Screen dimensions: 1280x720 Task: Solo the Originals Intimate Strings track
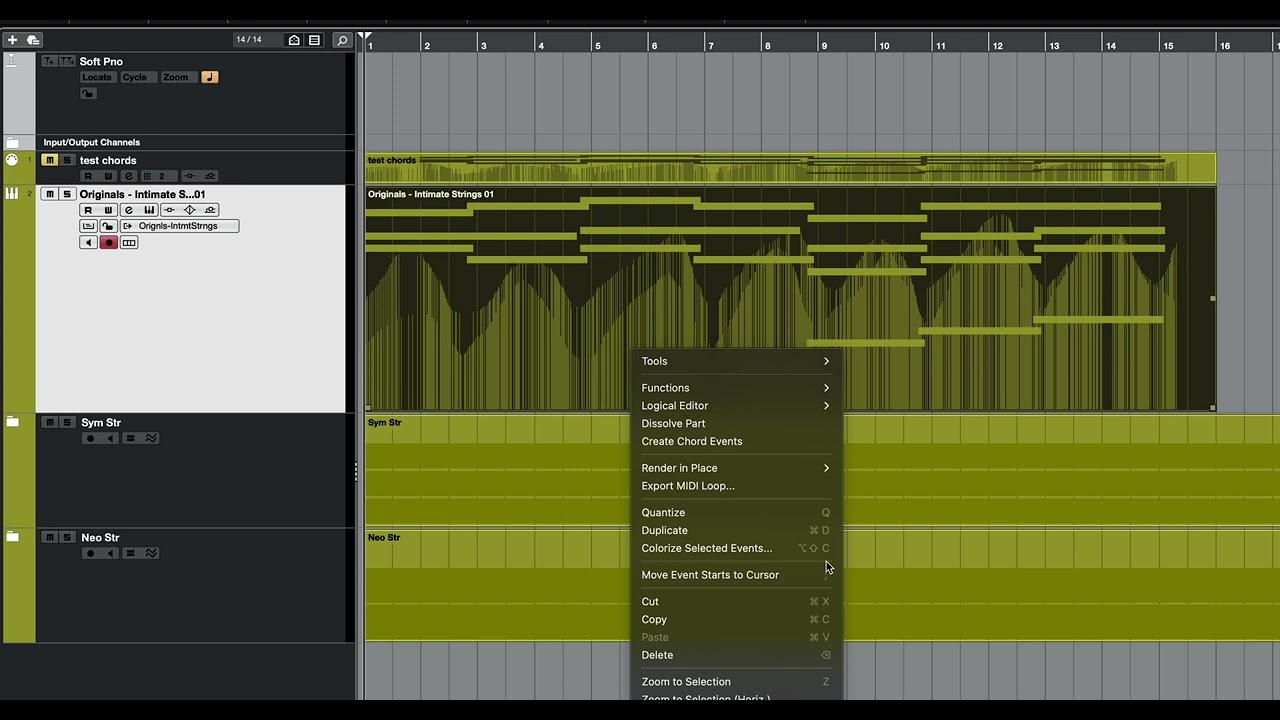(67, 194)
